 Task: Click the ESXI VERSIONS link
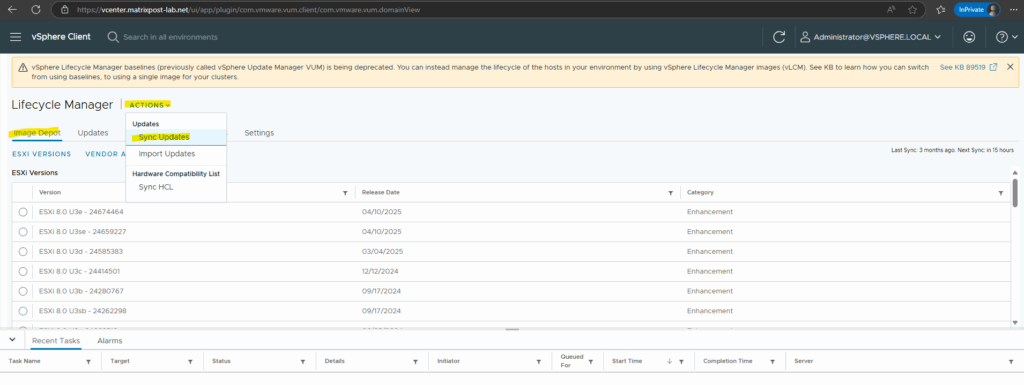41,154
